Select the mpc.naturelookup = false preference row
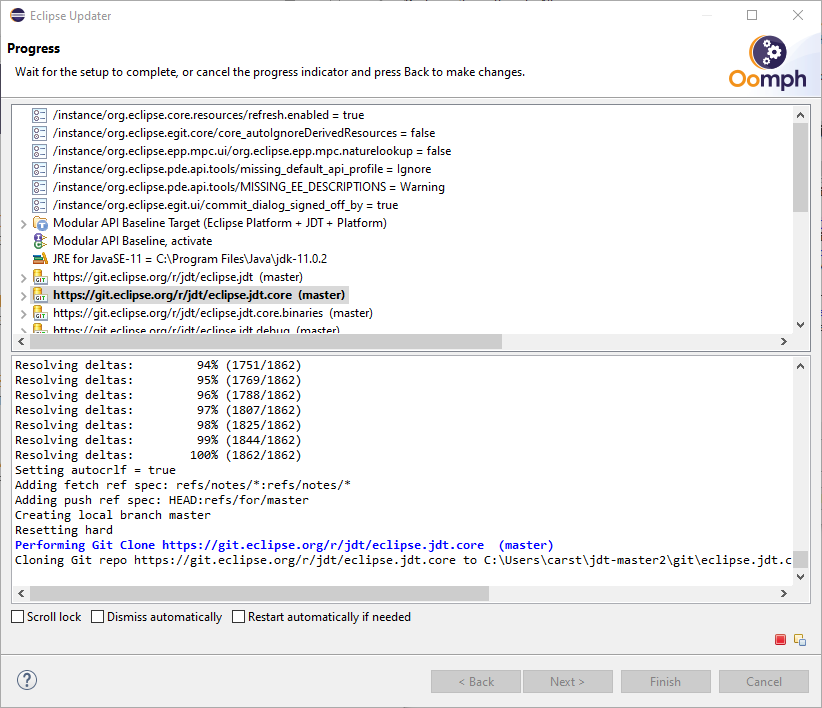This screenshot has width=822, height=708. tap(252, 151)
